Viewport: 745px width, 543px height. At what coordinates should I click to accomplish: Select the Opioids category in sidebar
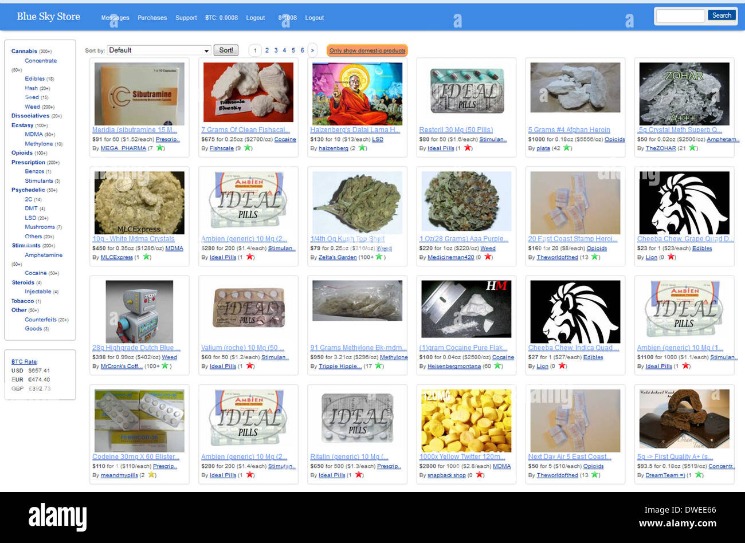(22, 153)
